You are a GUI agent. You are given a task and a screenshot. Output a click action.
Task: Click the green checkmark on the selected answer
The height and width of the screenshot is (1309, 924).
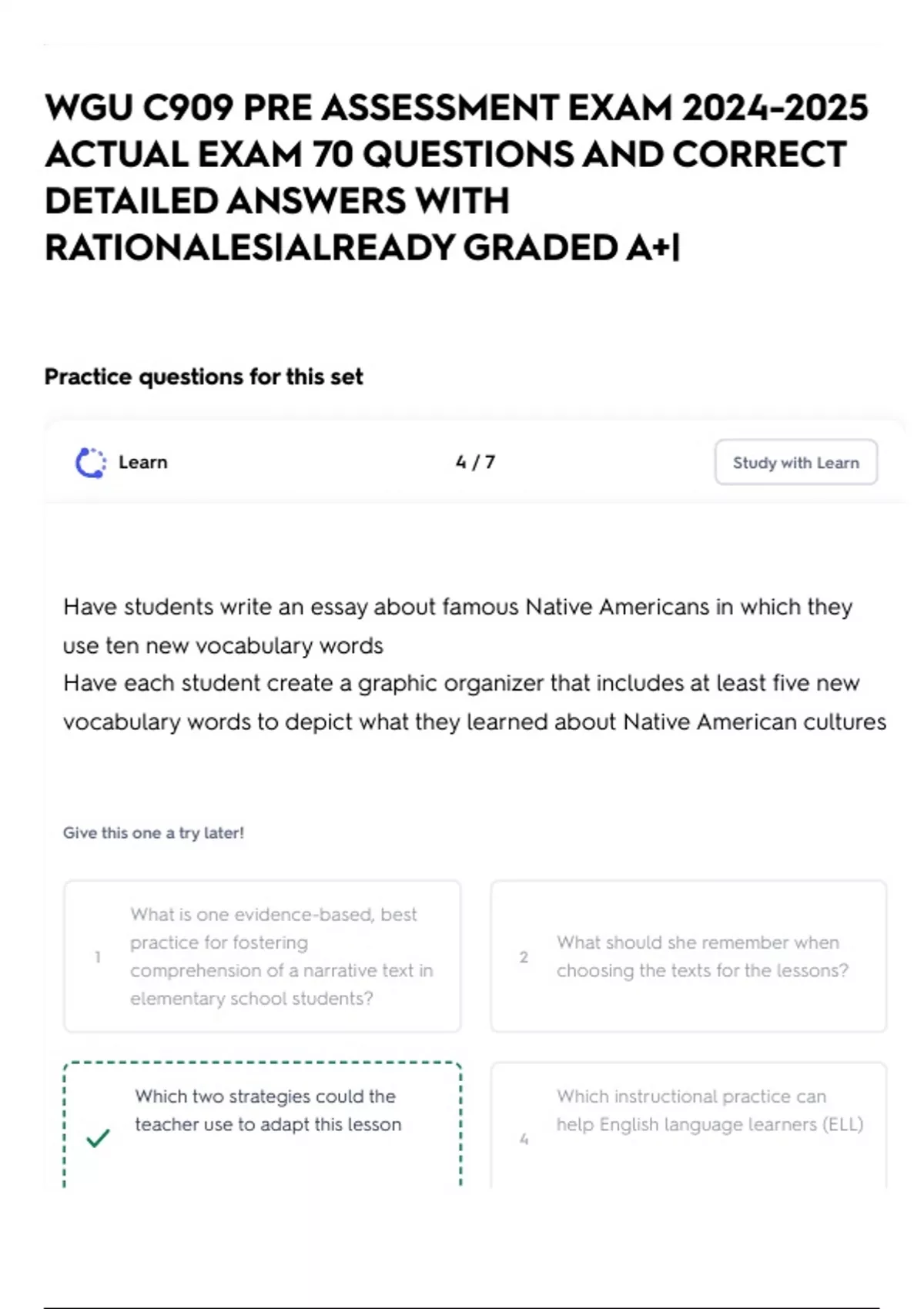[98, 1137]
